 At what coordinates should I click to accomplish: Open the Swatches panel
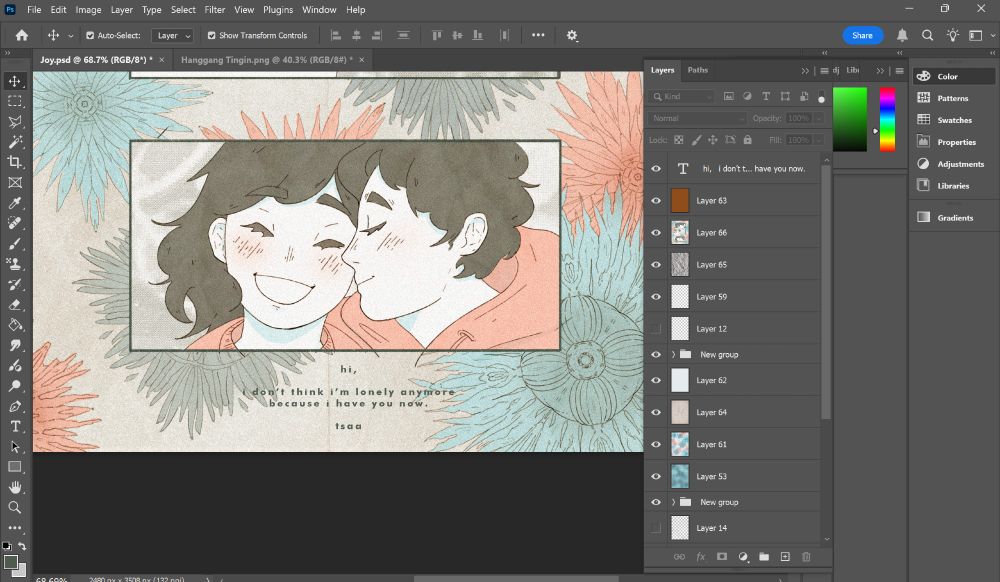pyautogui.click(x=954, y=120)
